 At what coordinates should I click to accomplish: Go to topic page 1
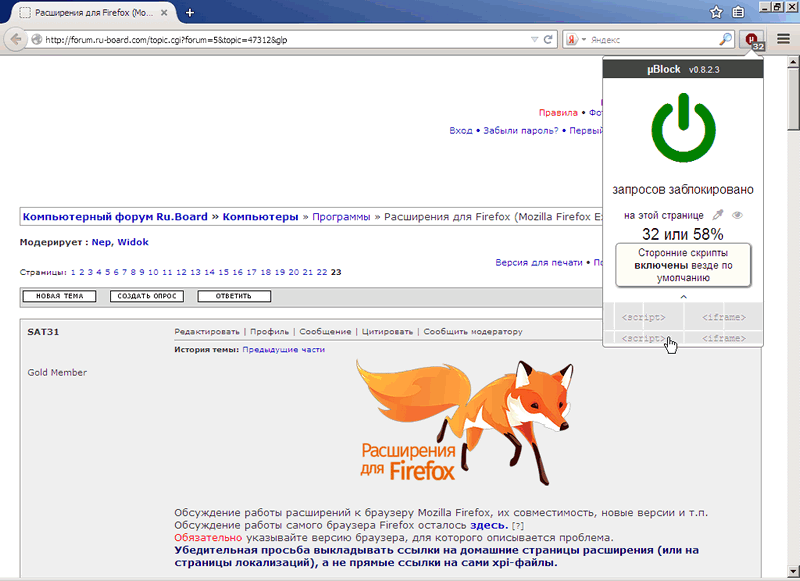pyautogui.click(x=73, y=272)
